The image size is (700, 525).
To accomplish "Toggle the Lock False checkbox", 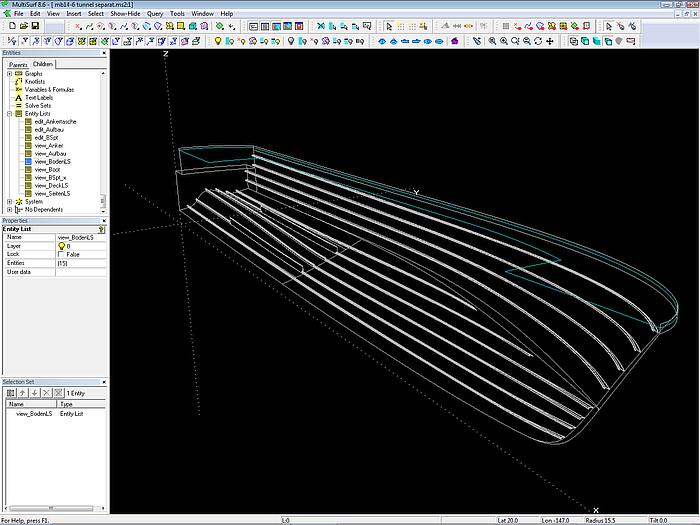I will (61, 254).
